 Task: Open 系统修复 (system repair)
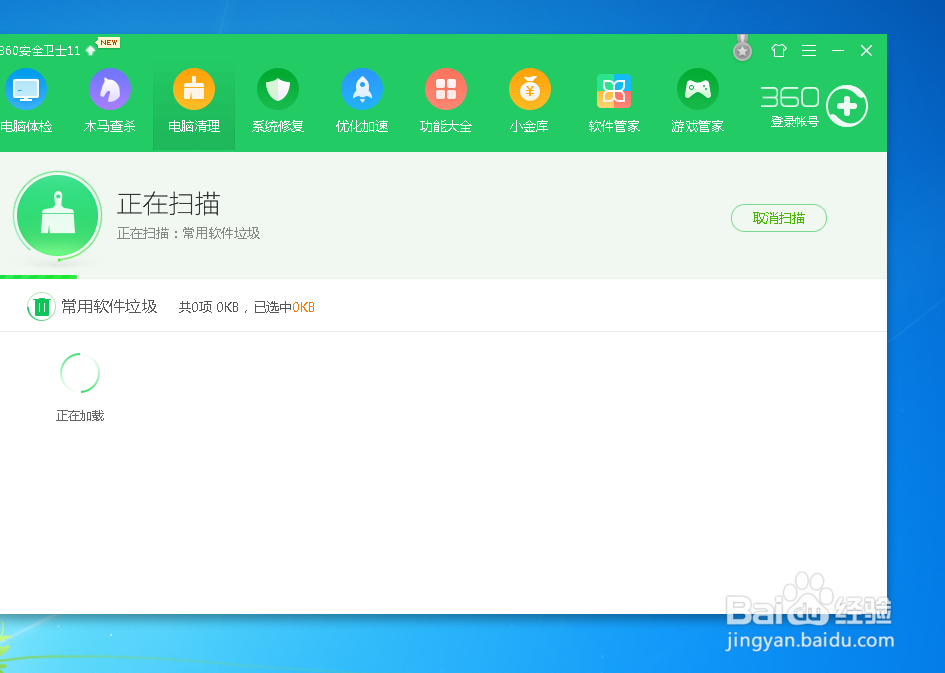pyautogui.click(x=278, y=100)
